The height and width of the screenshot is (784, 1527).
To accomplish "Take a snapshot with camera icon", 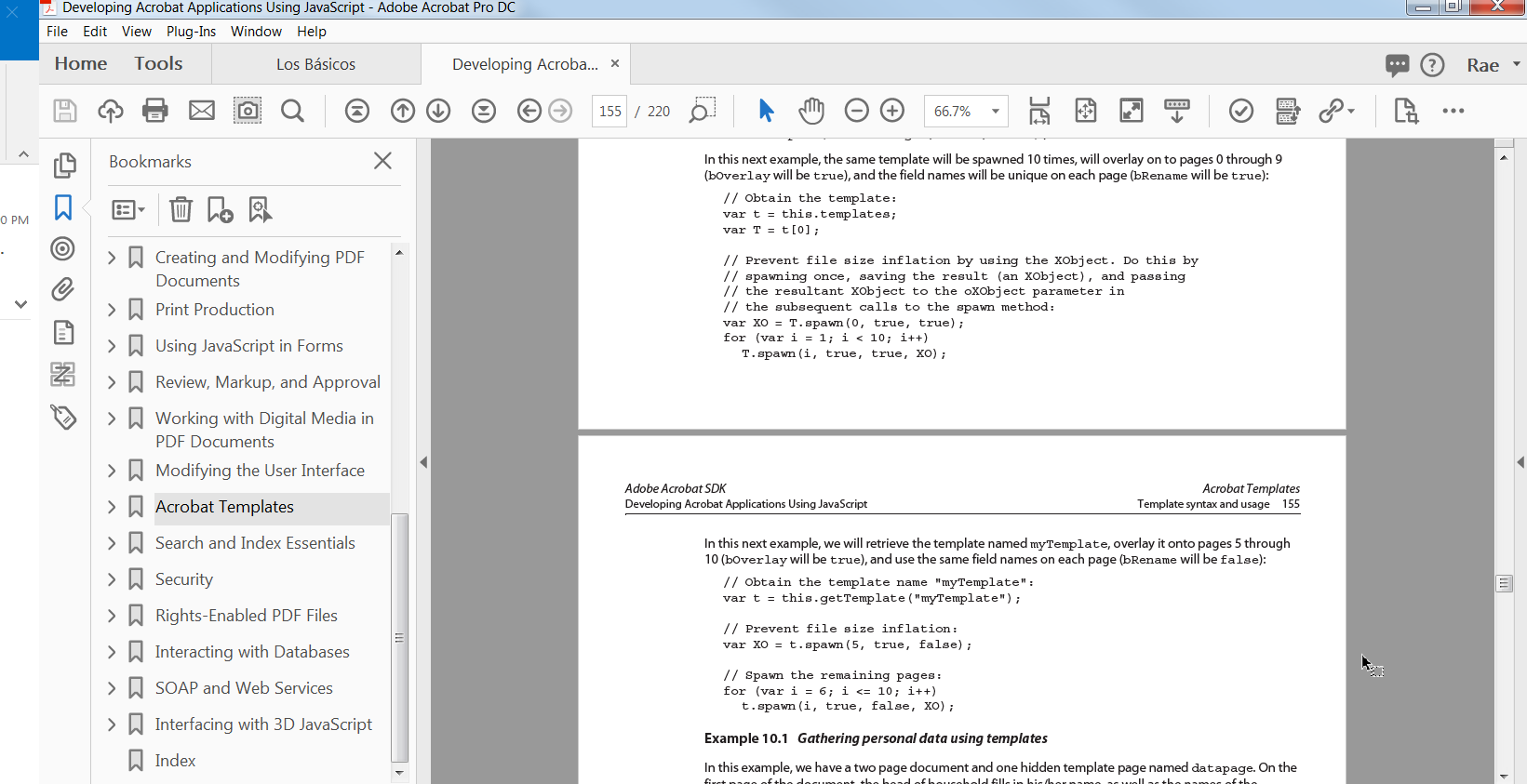I will [x=248, y=111].
